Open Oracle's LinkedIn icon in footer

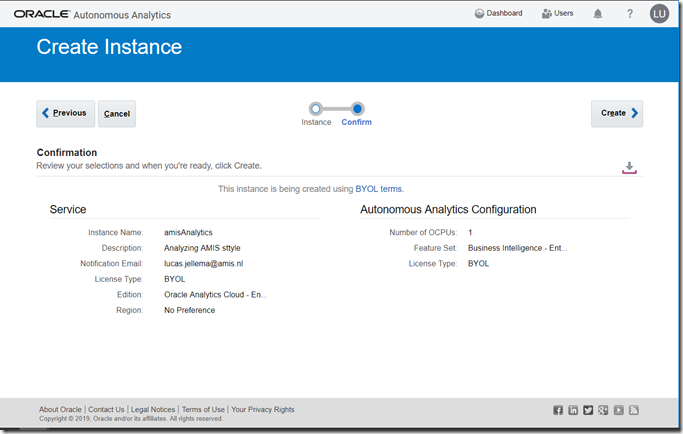[573, 410]
